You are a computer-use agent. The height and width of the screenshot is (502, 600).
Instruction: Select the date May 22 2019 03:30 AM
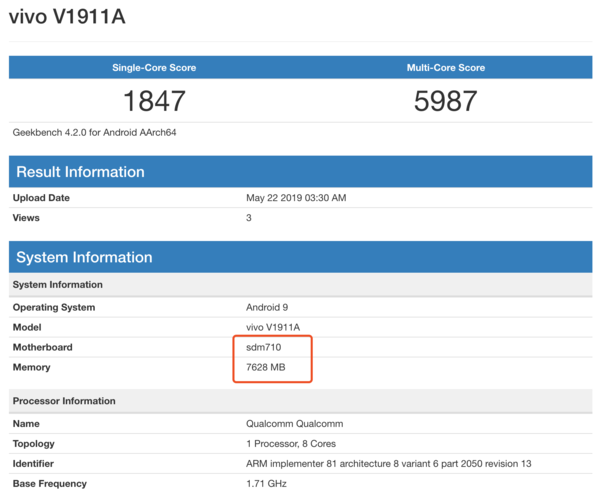296,198
